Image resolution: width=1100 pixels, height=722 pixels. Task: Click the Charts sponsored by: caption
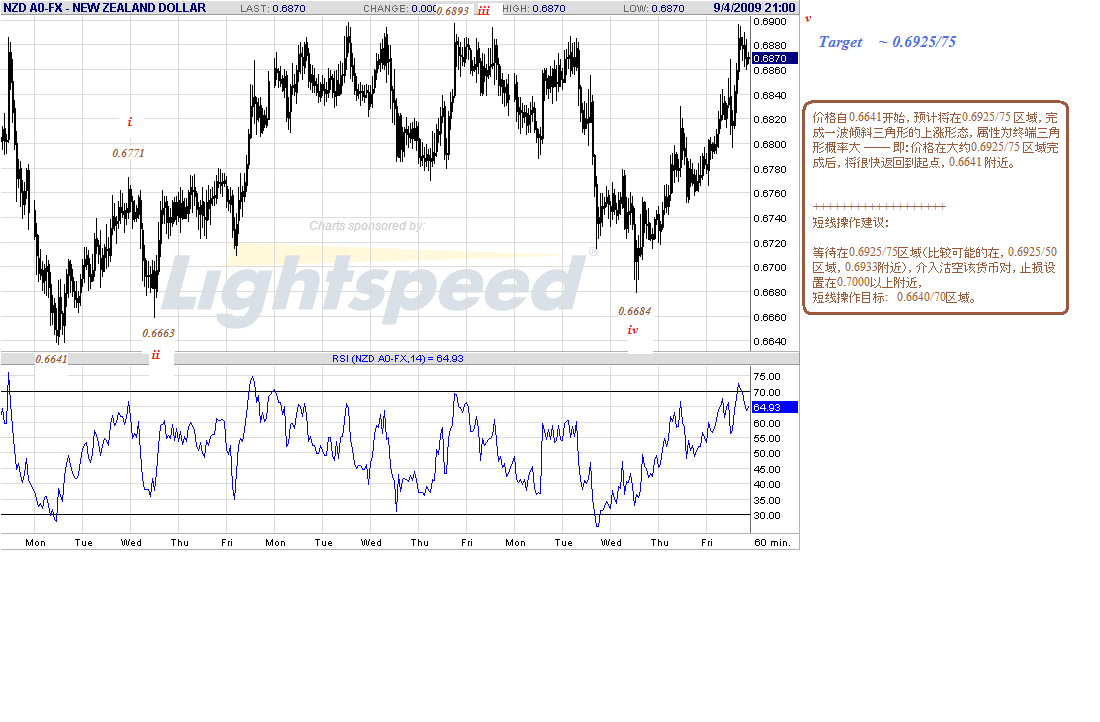[367, 225]
